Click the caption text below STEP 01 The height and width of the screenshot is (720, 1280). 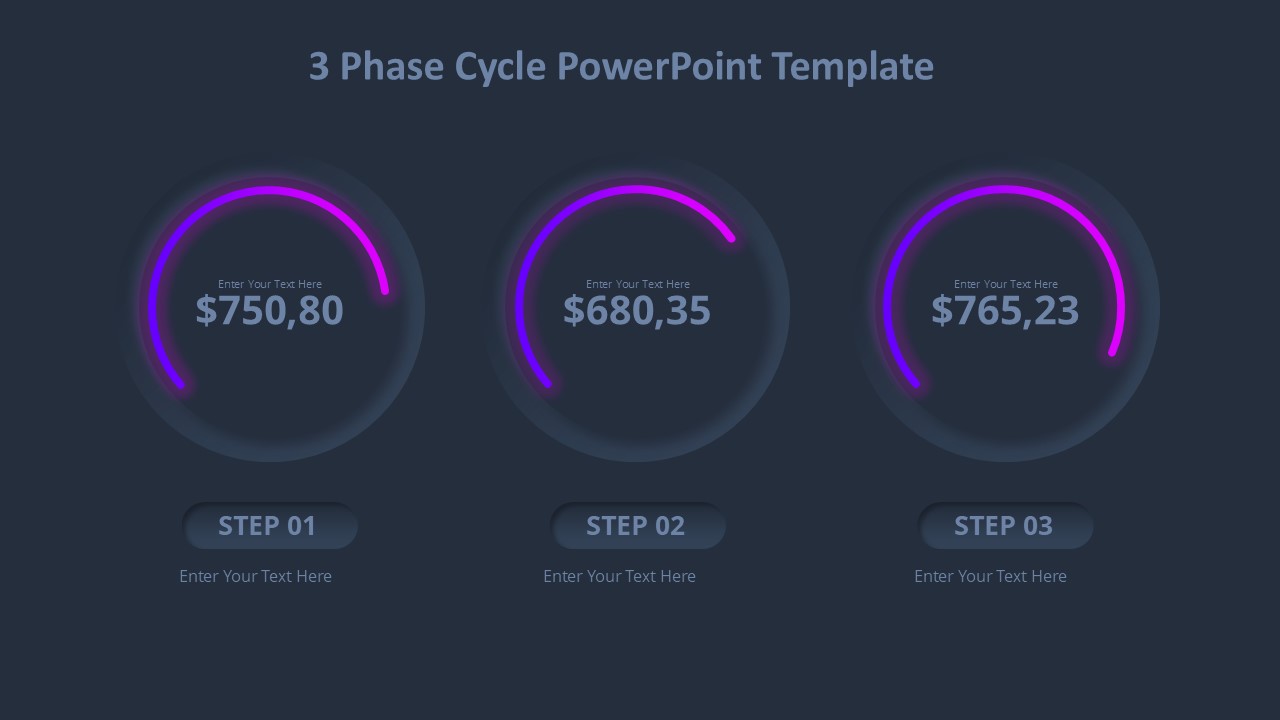pos(255,576)
